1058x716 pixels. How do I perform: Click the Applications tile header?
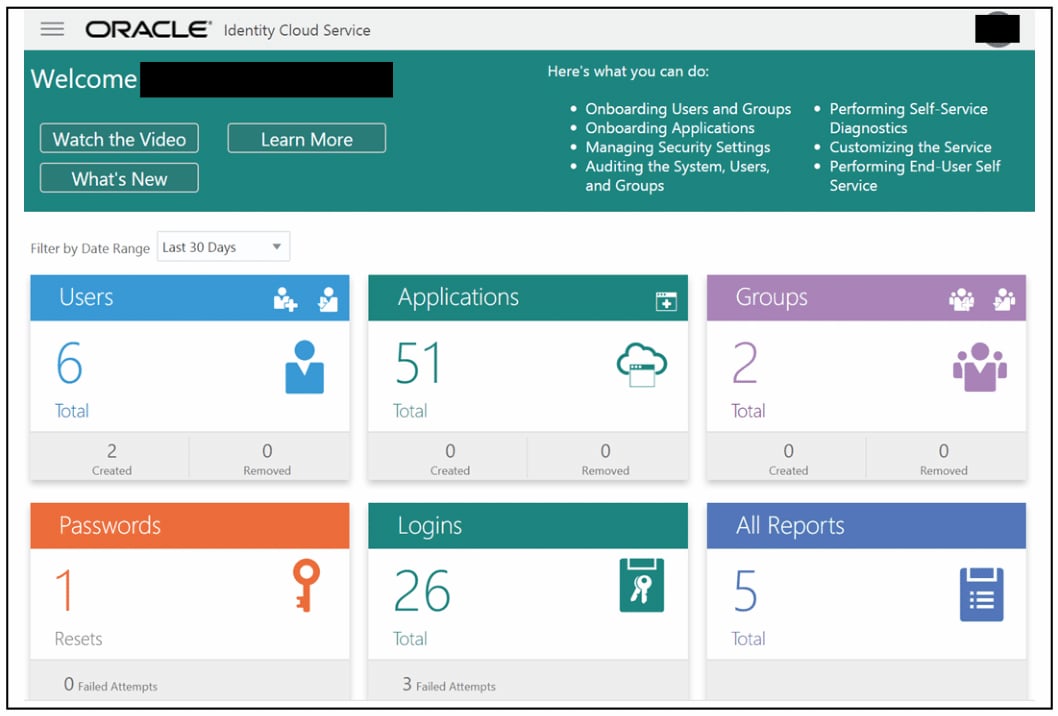click(528, 298)
